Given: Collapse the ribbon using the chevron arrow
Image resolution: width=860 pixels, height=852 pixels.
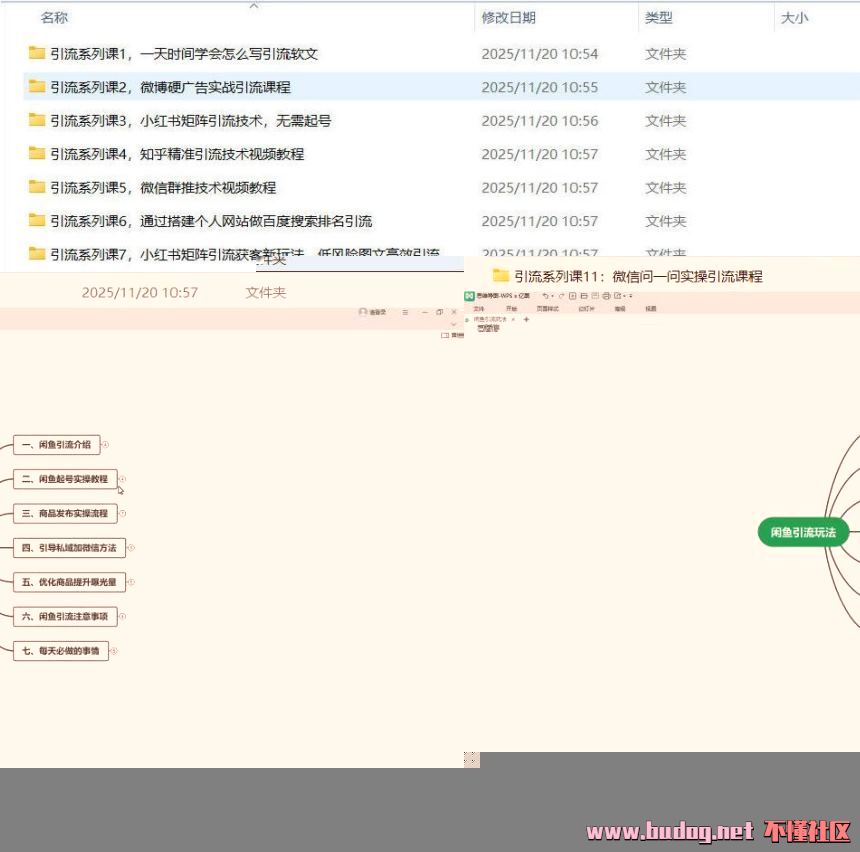Looking at the screenshot, I should pyautogui.click(x=453, y=324).
